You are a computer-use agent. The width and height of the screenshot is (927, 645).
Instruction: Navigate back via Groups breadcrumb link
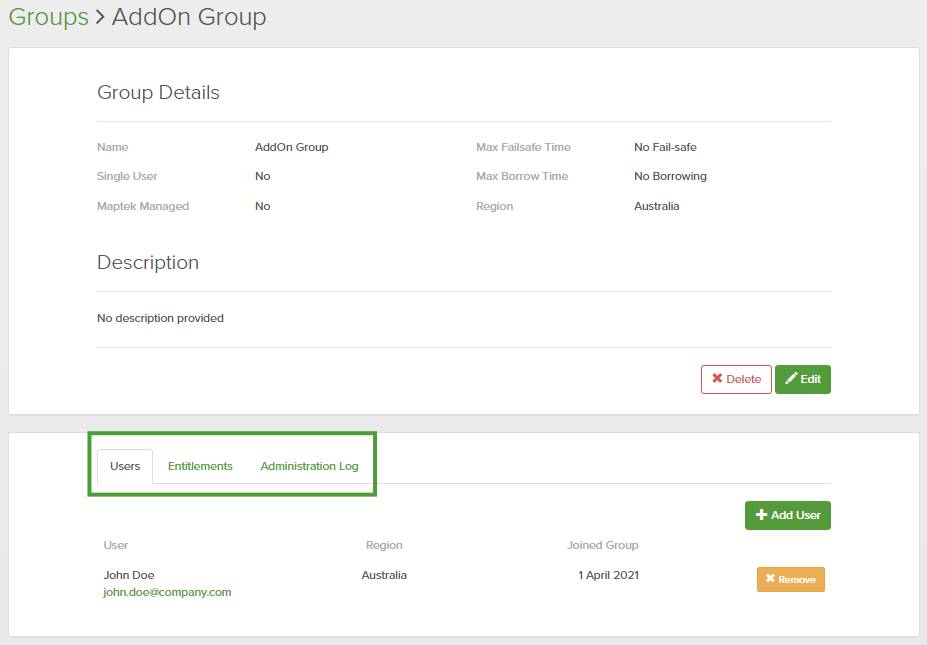48,17
